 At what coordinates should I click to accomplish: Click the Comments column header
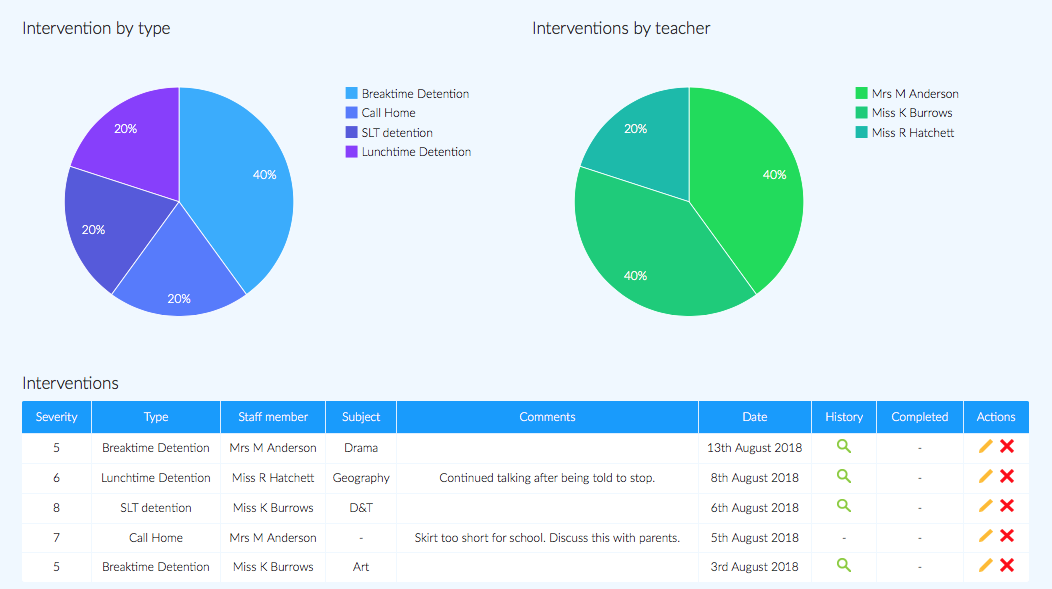547,417
